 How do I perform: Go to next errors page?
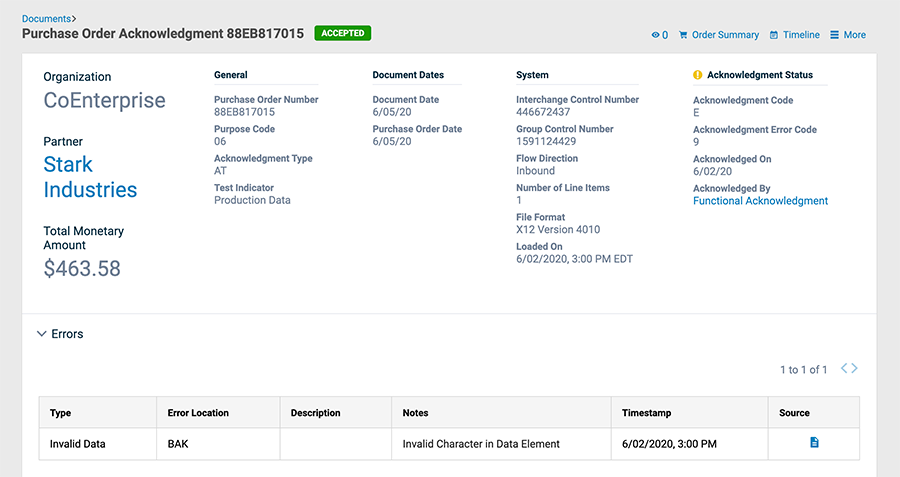[x=855, y=369]
